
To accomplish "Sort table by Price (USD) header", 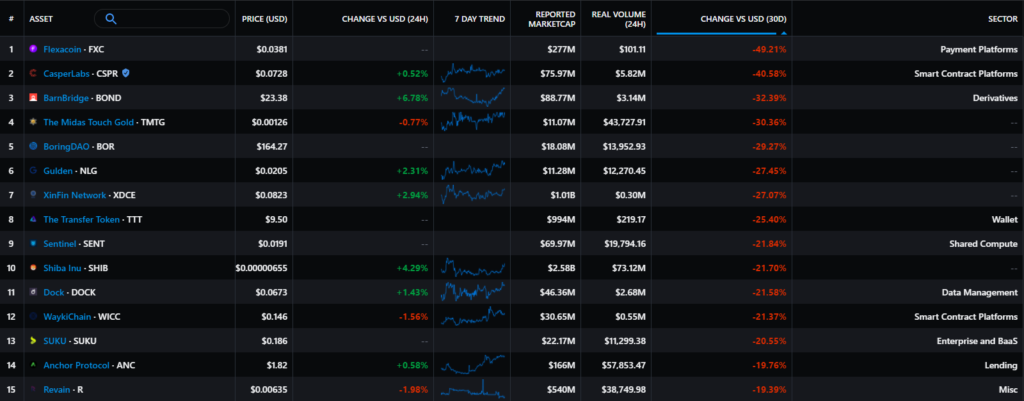I will (263, 18).
